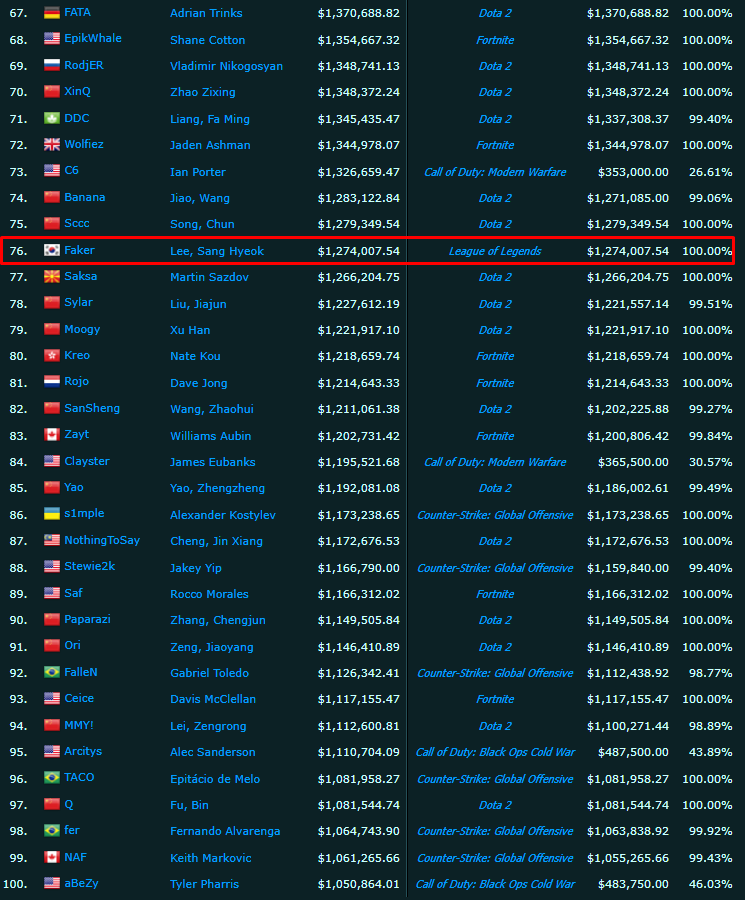Viewport: 745px width, 900px height.
Task: Open player name Alexander Kostylev
Action: click(222, 515)
